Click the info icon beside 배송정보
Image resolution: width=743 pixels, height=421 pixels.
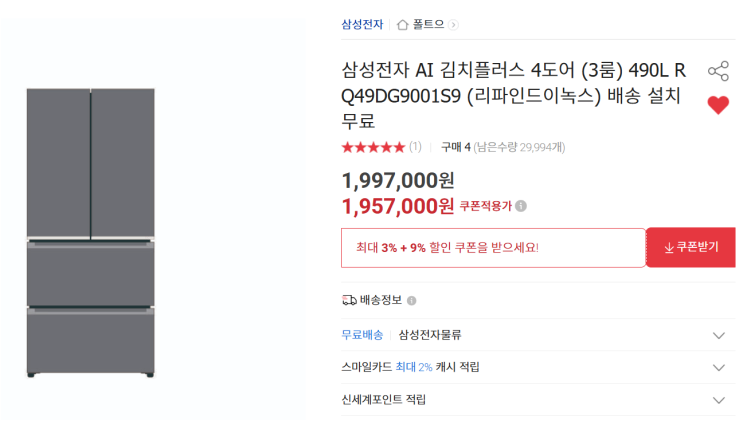click(x=412, y=300)
